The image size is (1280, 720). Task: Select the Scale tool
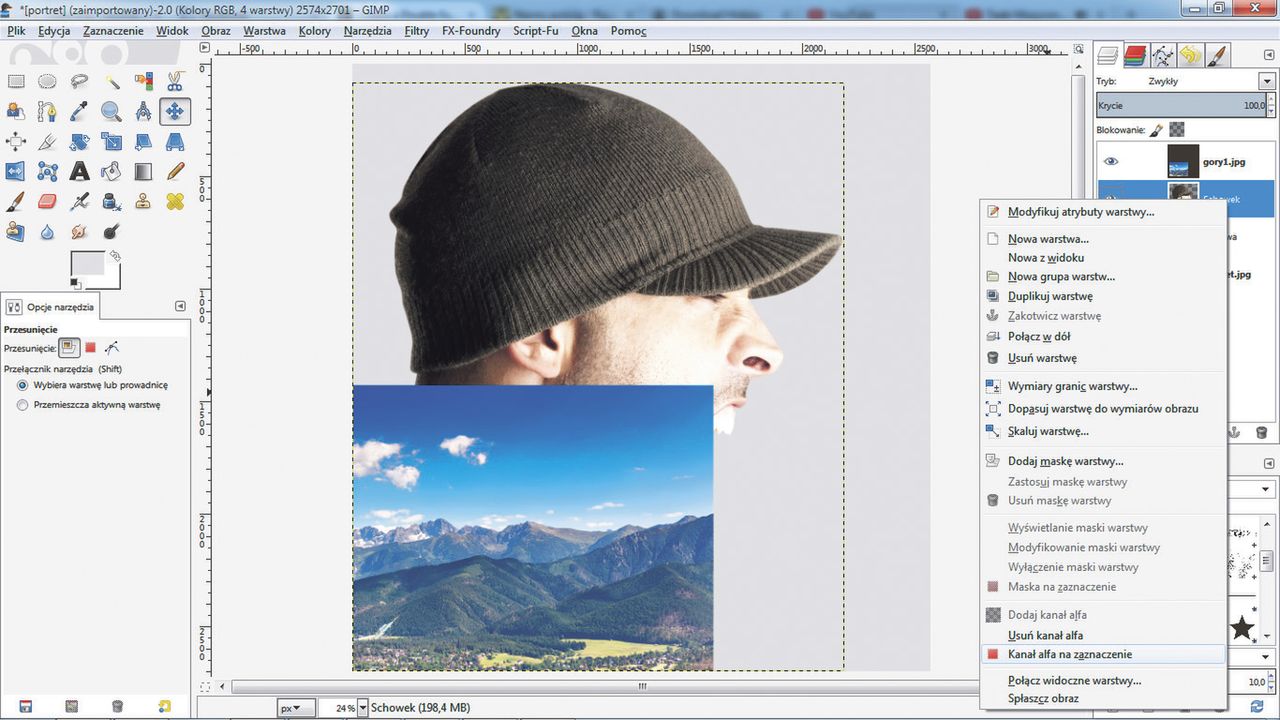tap(111, 141)
